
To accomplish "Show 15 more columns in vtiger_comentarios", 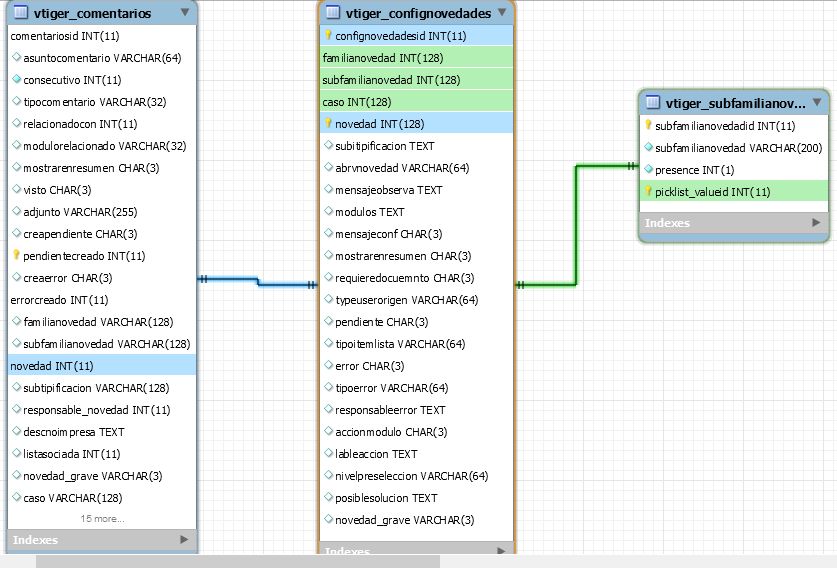I will click(x=102, y=518).
